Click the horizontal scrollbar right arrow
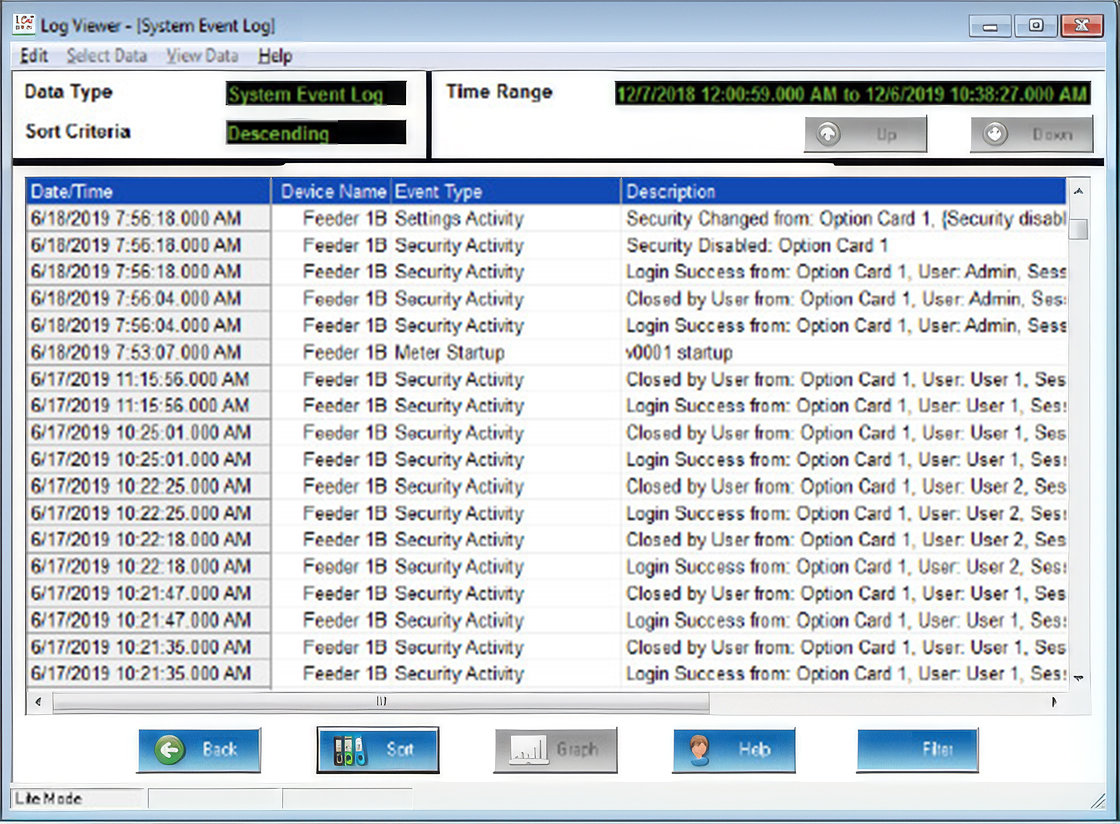Viewport: 1120px width, 824px height. click(1054, 702)
